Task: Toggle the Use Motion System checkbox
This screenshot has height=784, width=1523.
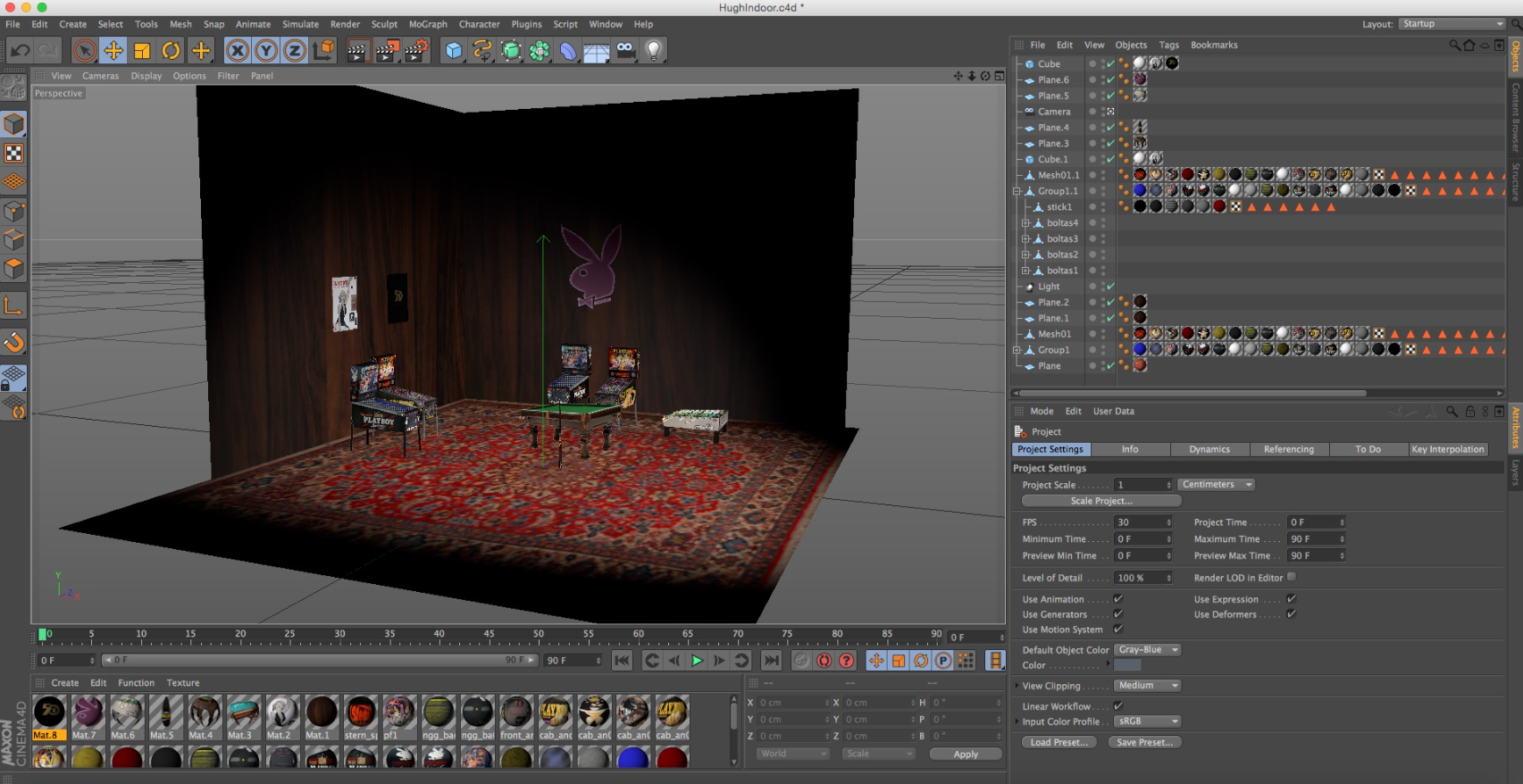Action: (1117, 629)
